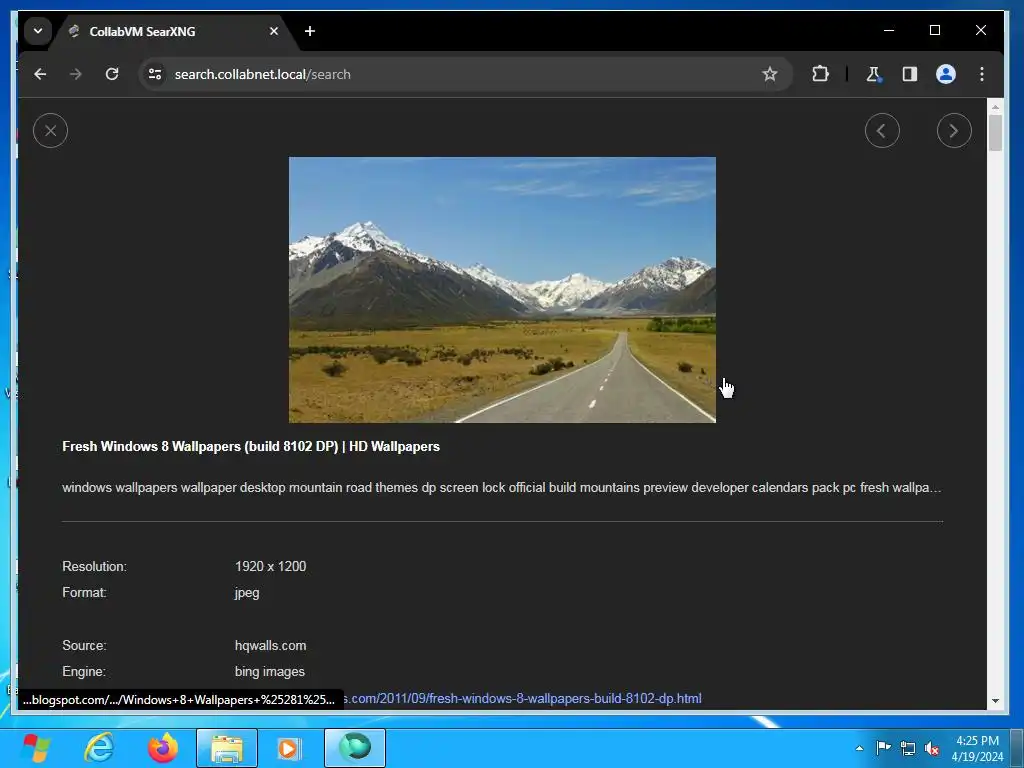Click the Show desktop strip in the taskbar corner
The height and width of the screenshot is (768, 1024).
[1017, 748]
